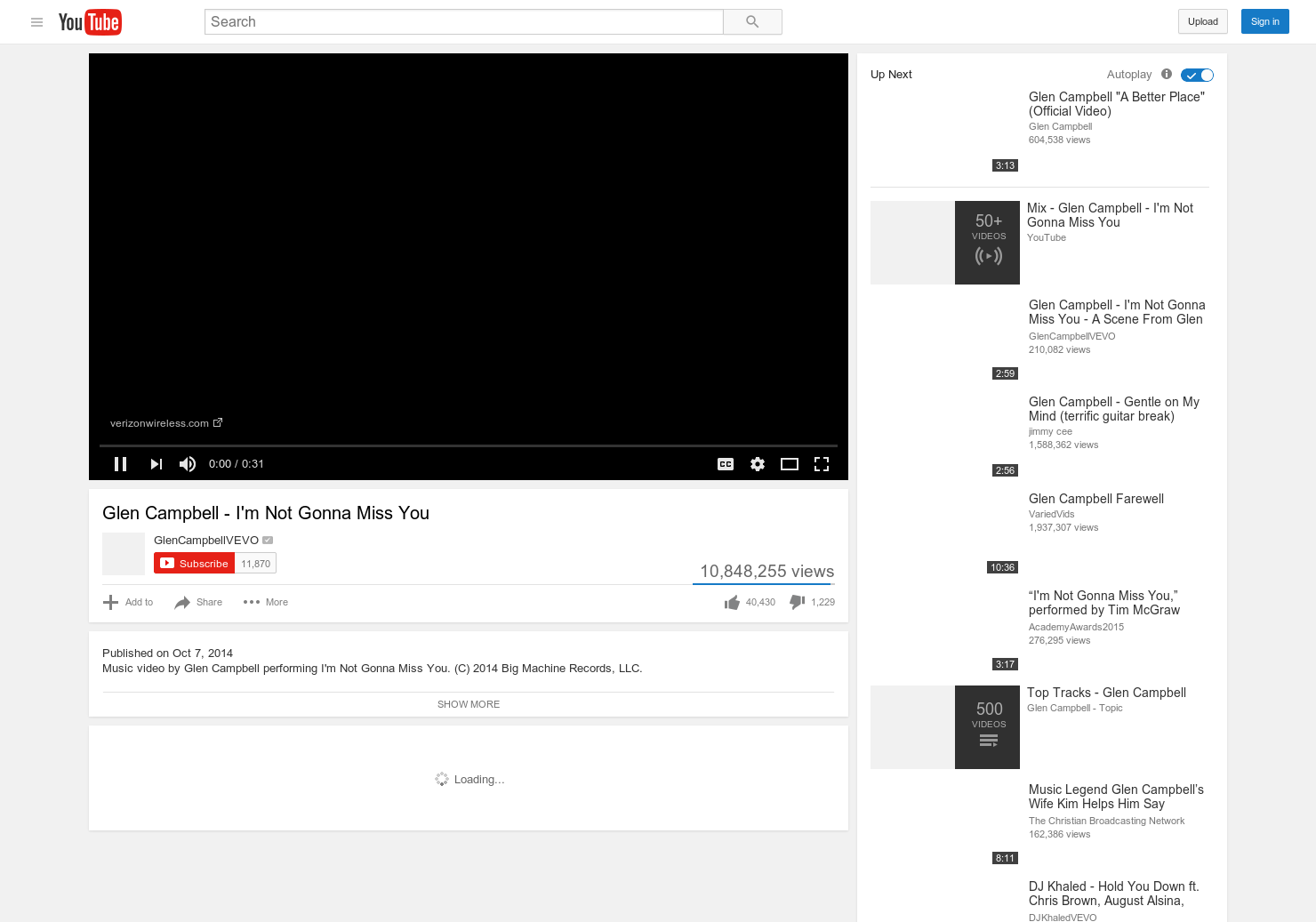Skip to next video button
Viewport: 1316px width, 922px height.
tap(156, 464)
